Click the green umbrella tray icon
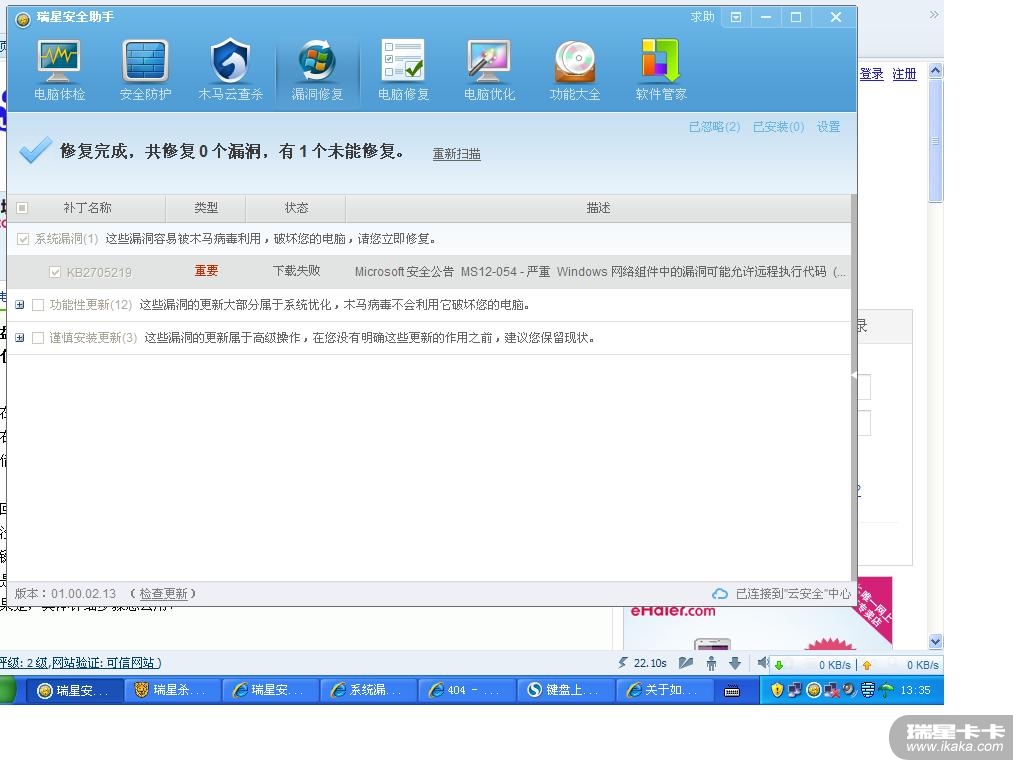This screenshot has width=1024, height=768. 886,690
